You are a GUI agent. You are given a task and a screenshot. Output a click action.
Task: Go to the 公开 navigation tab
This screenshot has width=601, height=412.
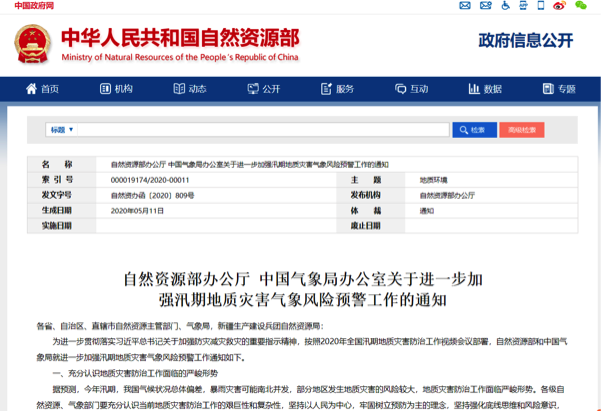[264, 89]
